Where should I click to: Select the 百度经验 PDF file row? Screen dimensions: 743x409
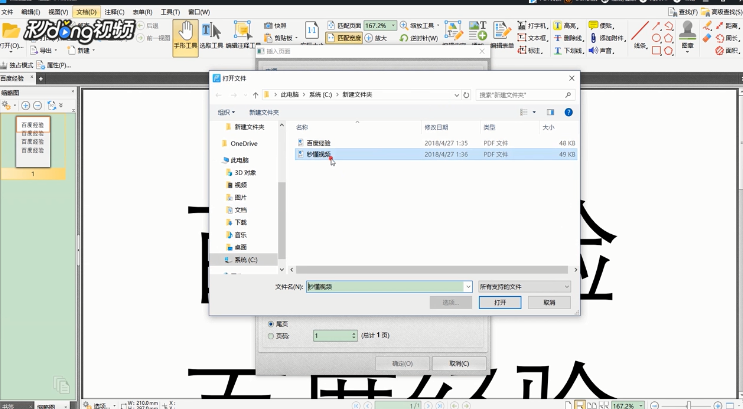(x=435, y=143)
